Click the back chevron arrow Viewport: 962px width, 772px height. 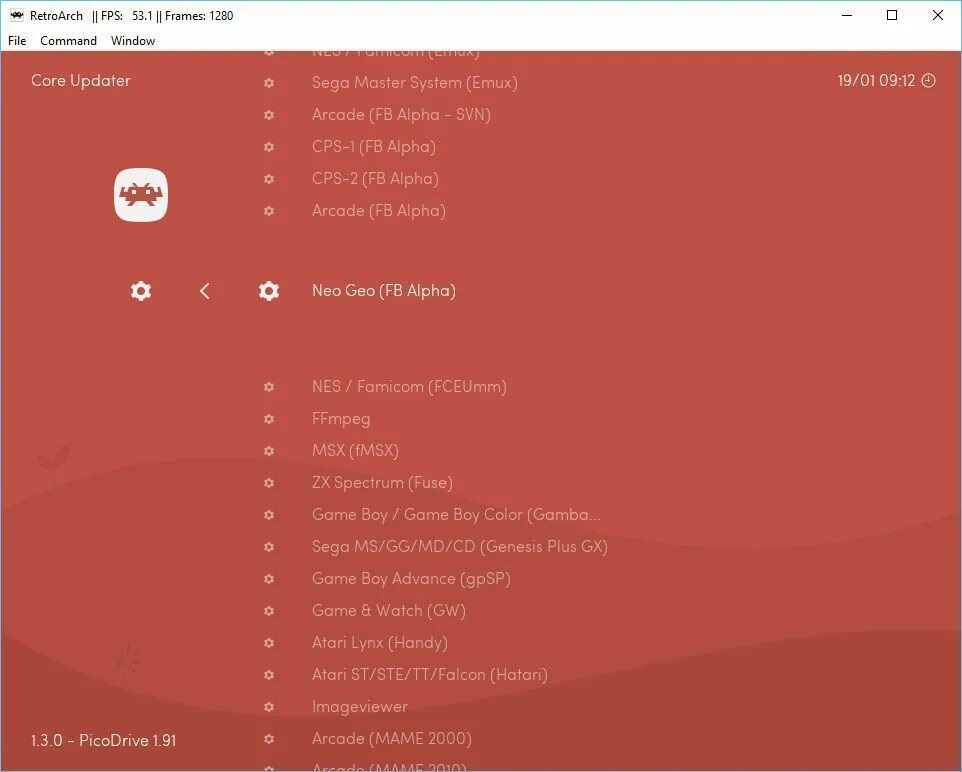tap(205, 291)
